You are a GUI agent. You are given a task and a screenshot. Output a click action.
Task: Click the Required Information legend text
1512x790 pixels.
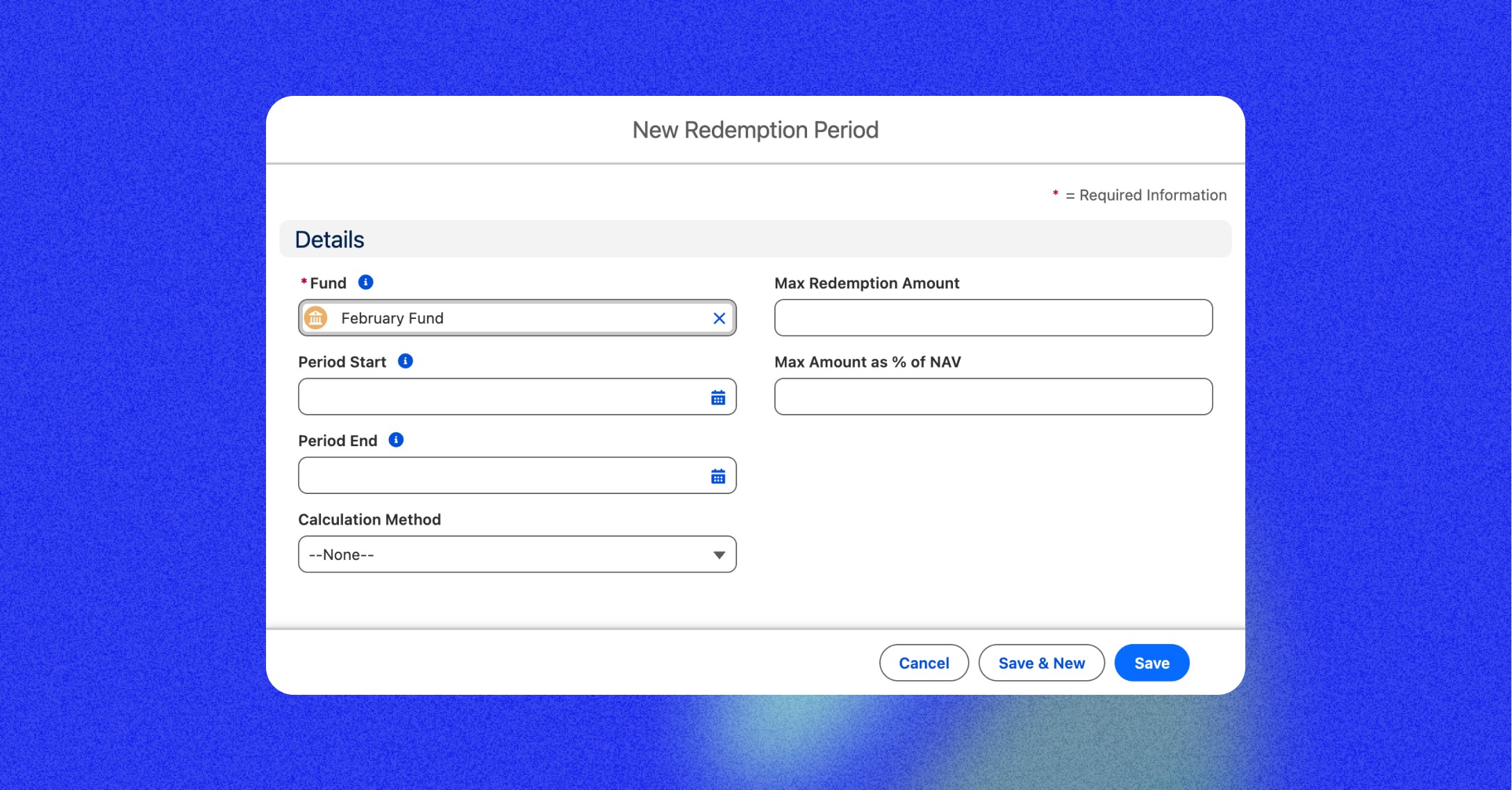1152,195
